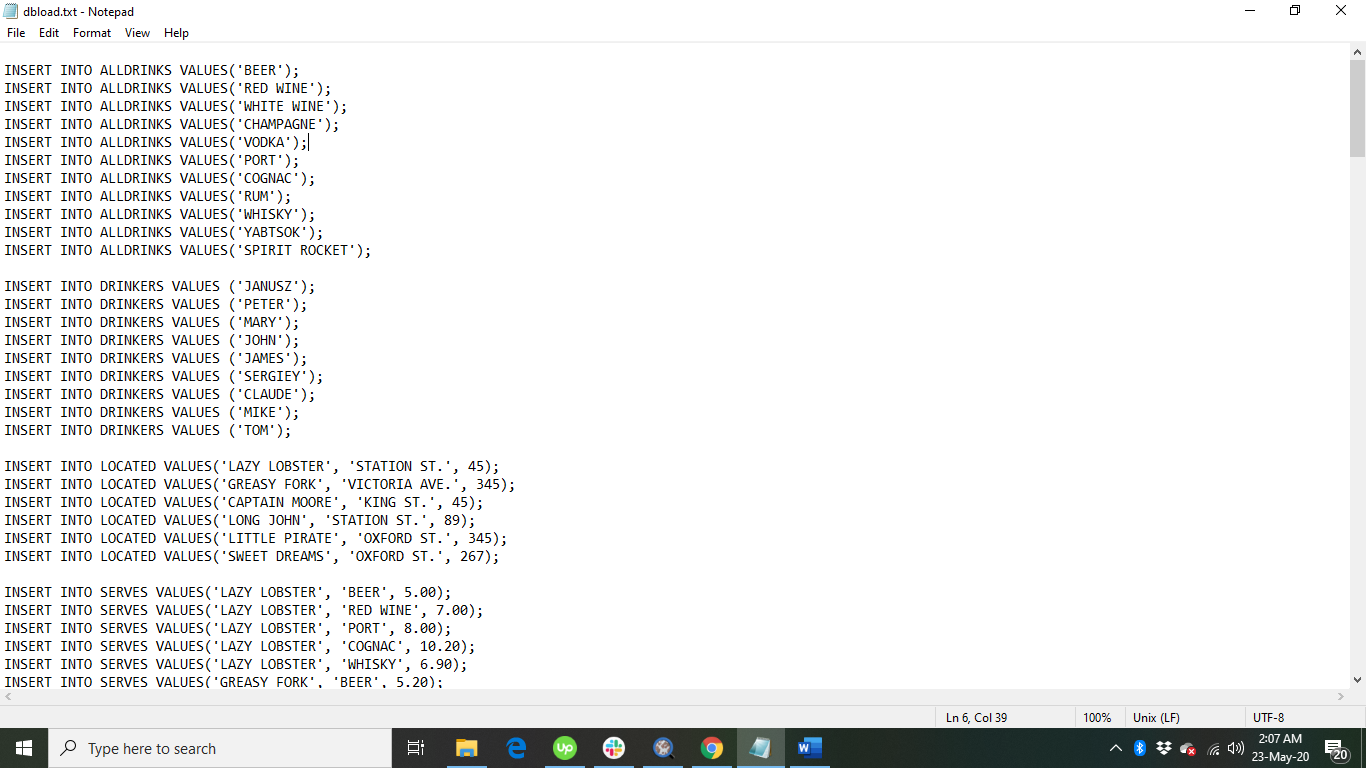Open the Upwork app from the taskbar
The width and height of the screenshot is (1366, 768).
[564, 747]
